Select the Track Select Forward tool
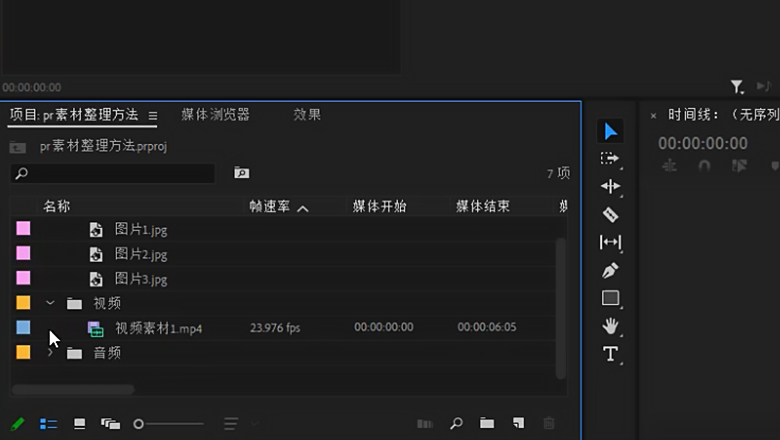Viewport: 780px width, 440px height. [610, 159]
